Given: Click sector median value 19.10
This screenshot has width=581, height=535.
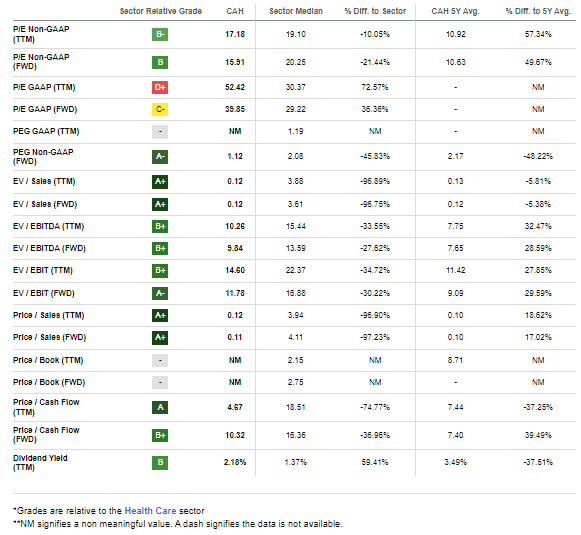Looking at the screenshot, I should (296, 34).
